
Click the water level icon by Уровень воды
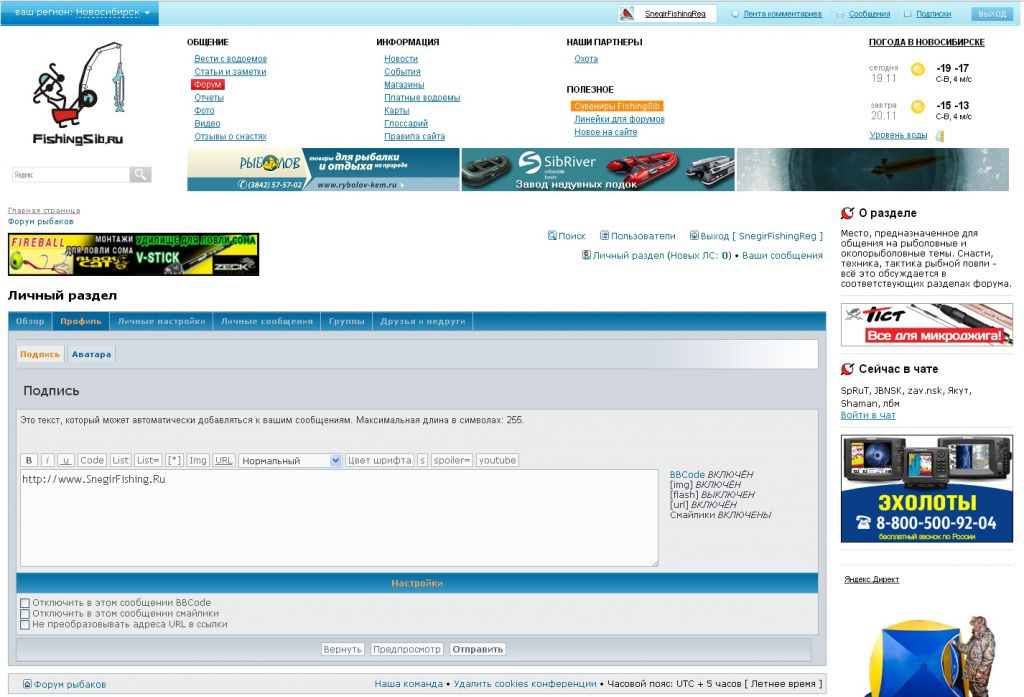[939, 136]
